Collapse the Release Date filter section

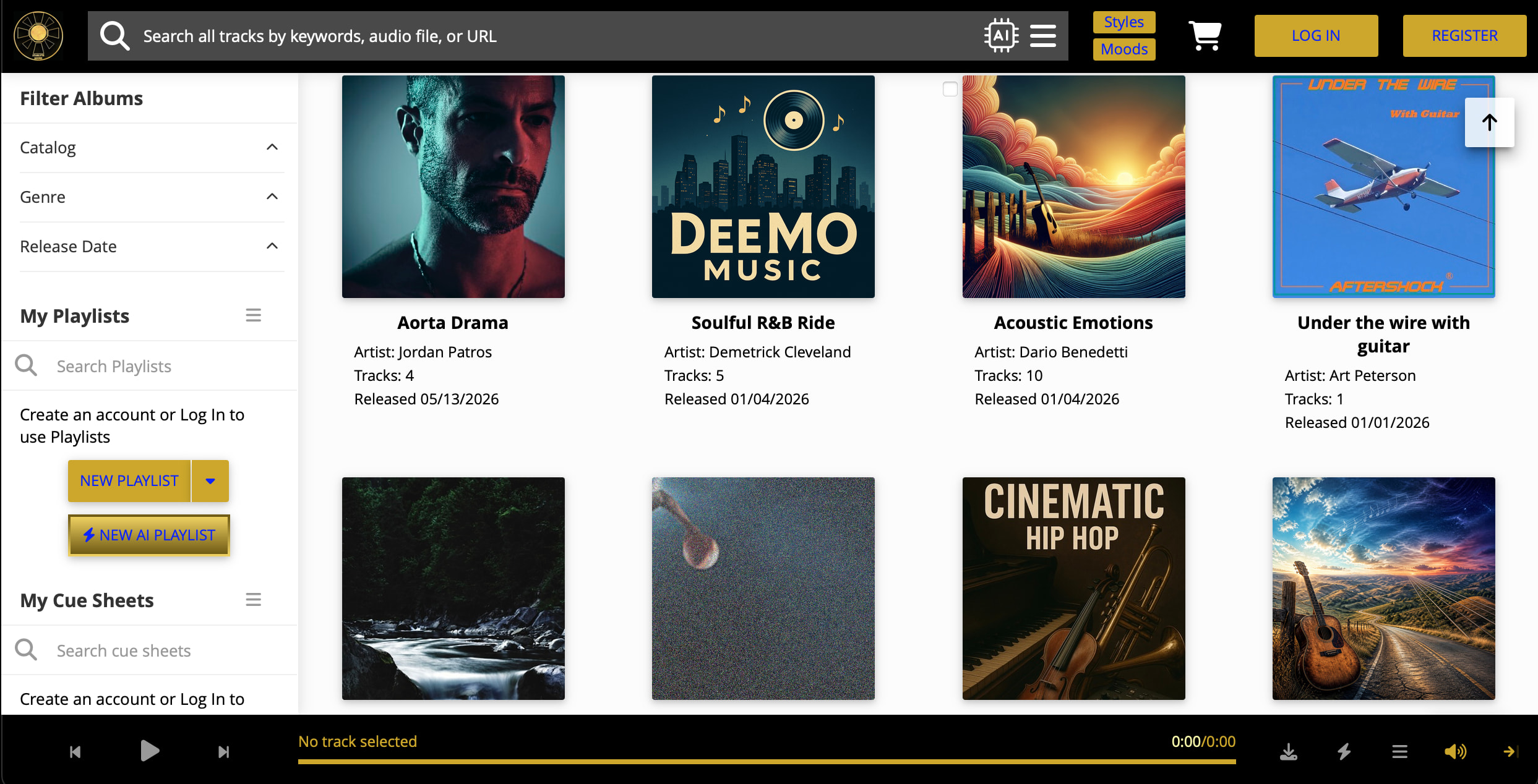click(x=272, y=246)
